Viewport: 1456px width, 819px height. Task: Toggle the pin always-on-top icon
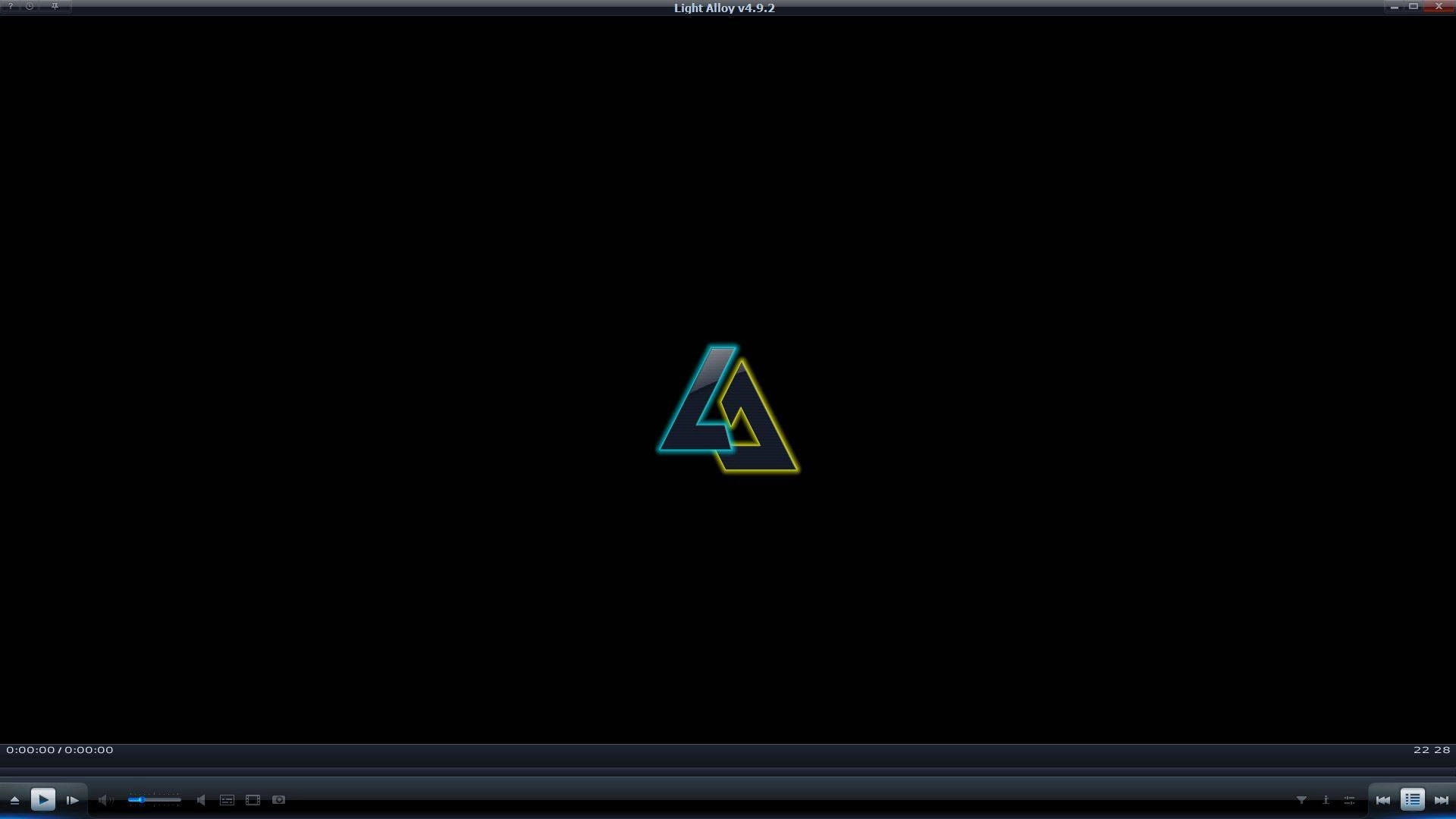tap(55, 6)
